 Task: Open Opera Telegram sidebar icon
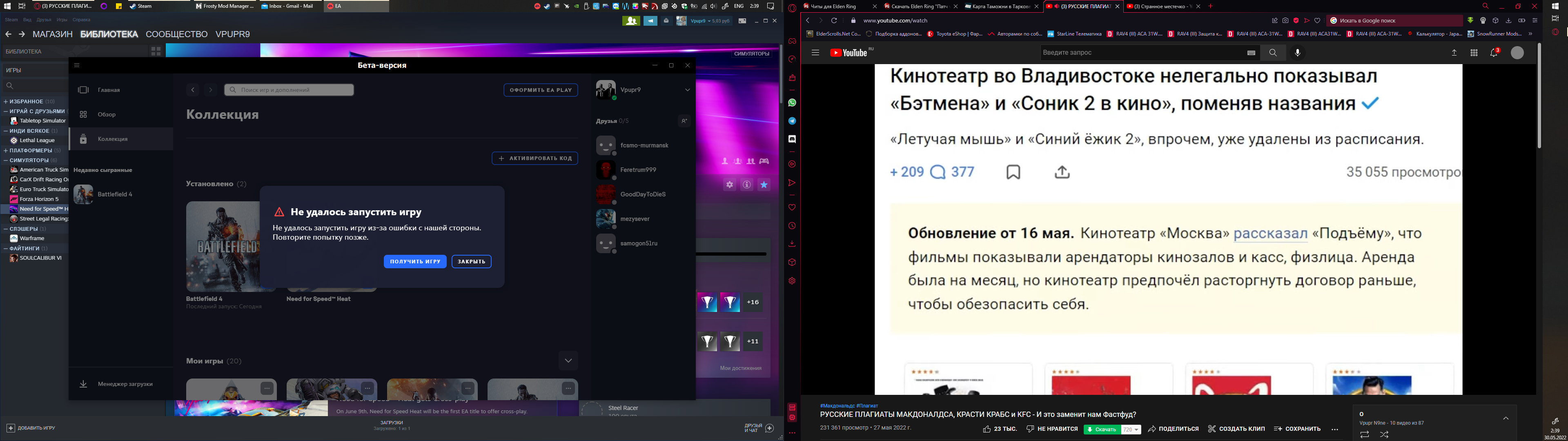click(x=792, y=120)
